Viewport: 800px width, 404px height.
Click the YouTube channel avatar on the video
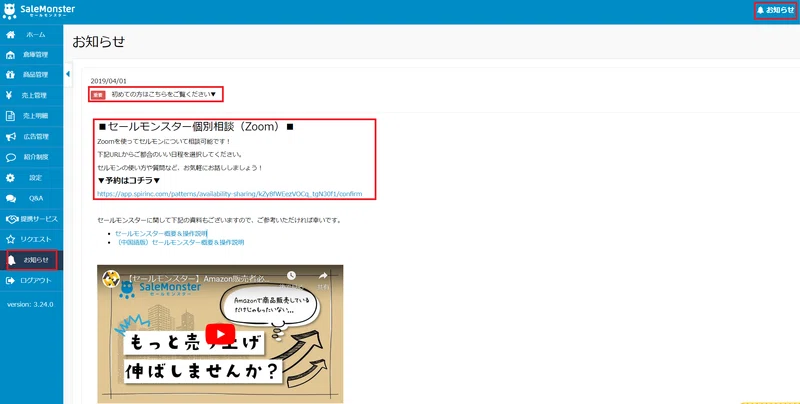[x=111, y=279]
